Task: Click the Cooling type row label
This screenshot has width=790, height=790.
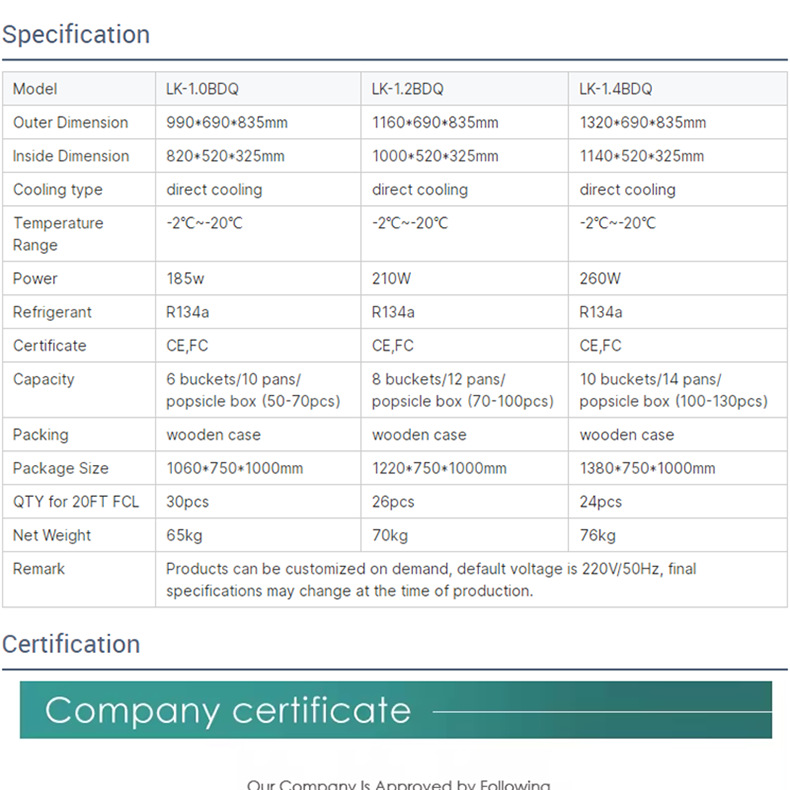Action: pyautogui.click(x=57, y=190)
